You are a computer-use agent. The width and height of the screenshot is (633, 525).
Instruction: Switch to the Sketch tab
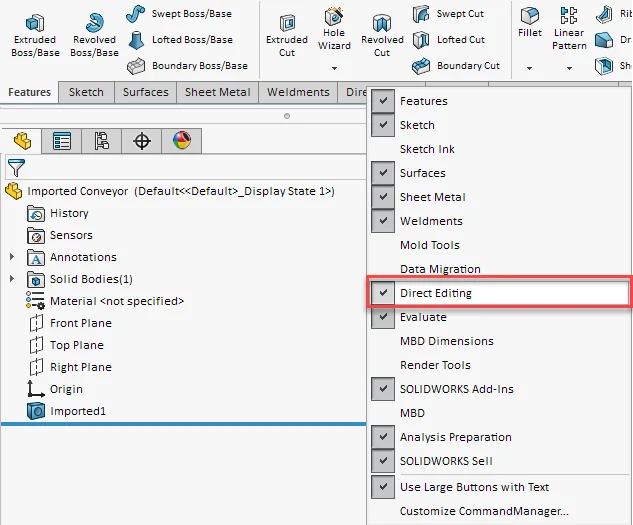pyautogui.click(x=86, y=92)
